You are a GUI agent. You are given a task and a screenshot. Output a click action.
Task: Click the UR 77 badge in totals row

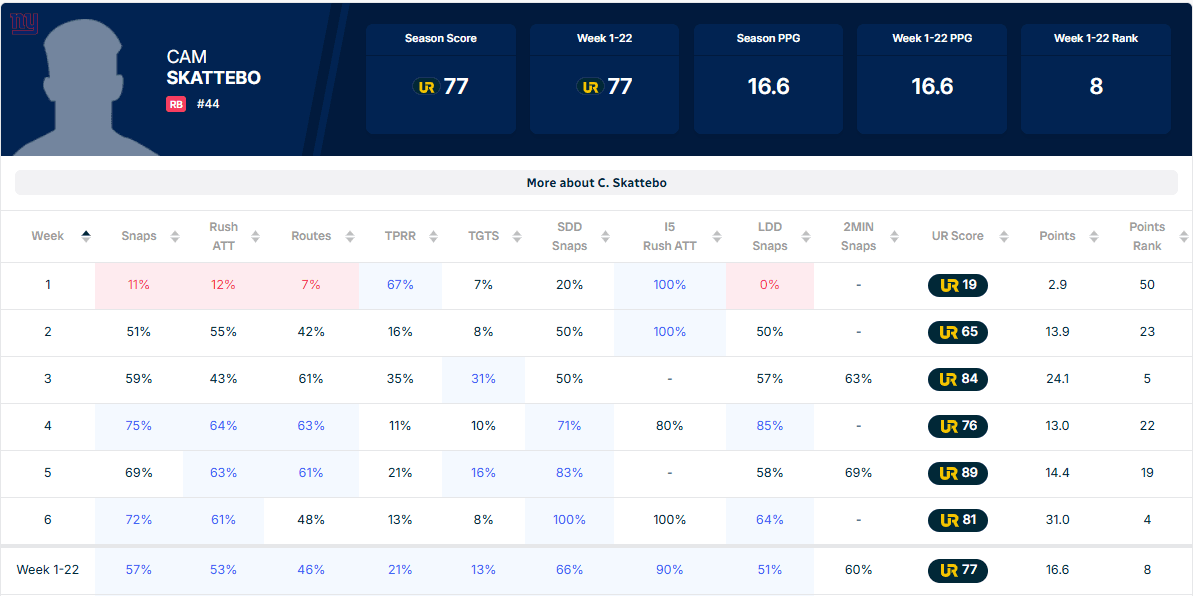(957, 570)
